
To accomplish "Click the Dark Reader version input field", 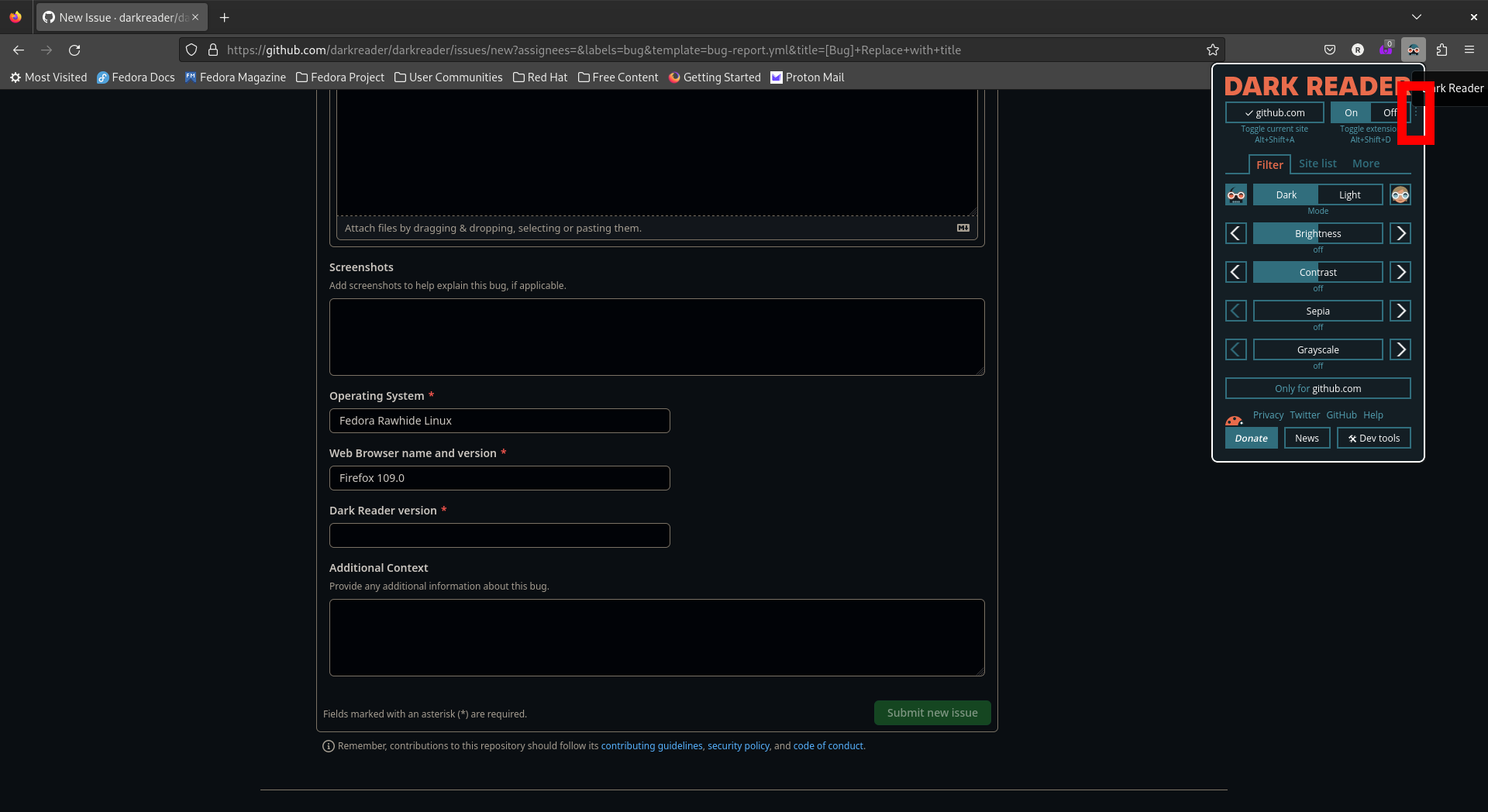I will tap(499, 535).
